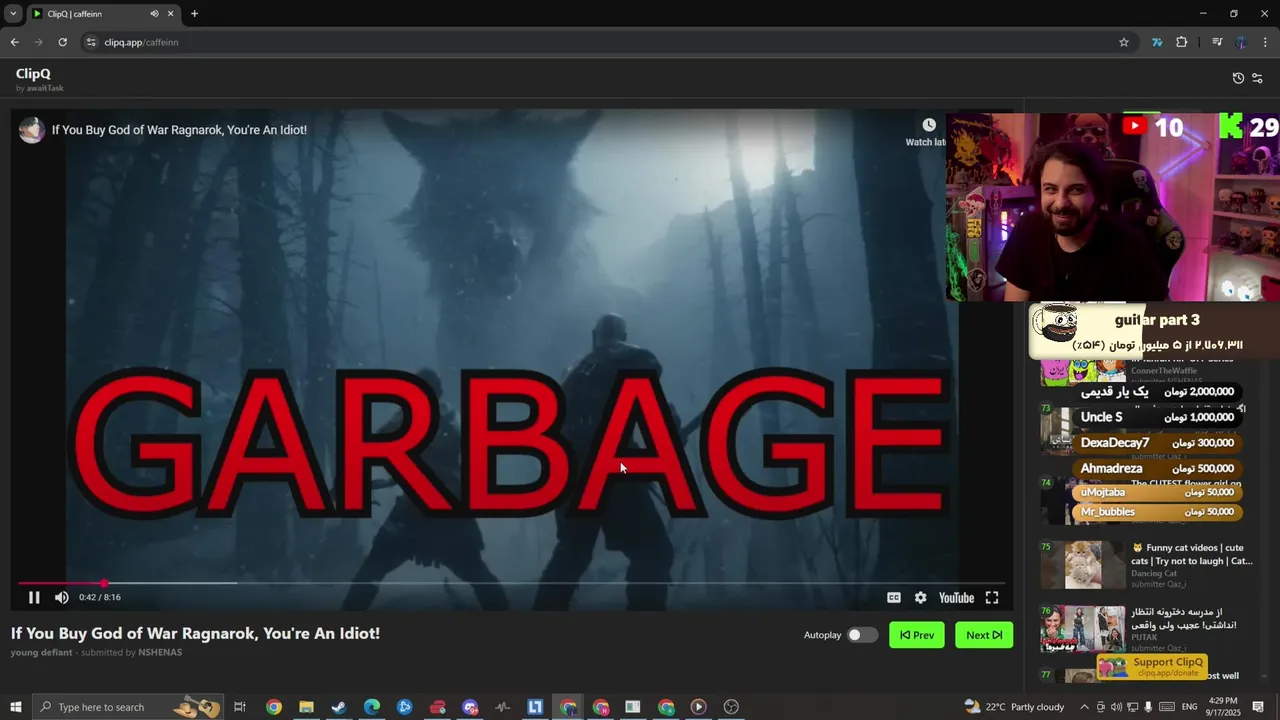Close the ClipQ caffeinn tab

click(x=170, y=14)
